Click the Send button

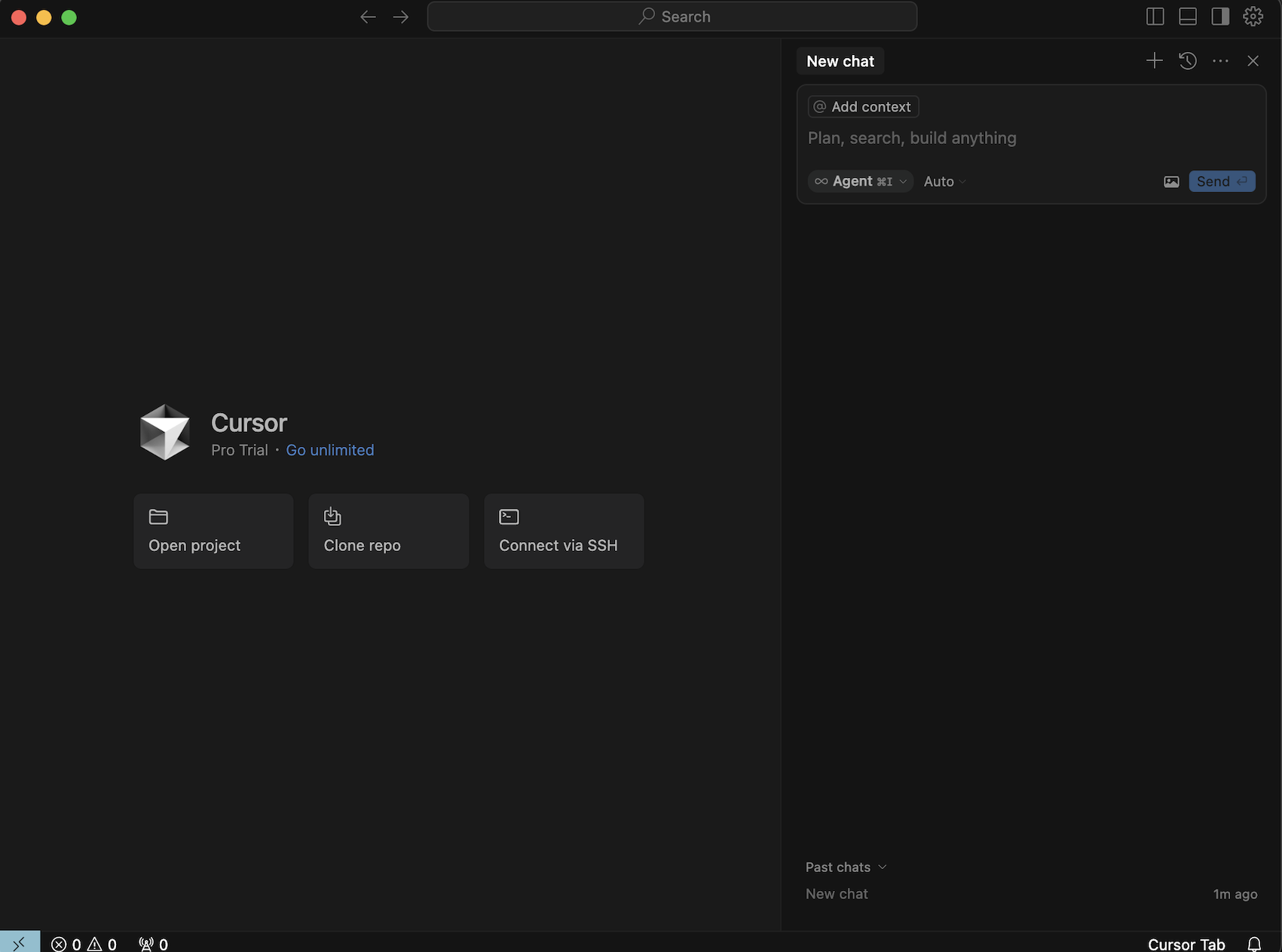[x=1222, y=182]
